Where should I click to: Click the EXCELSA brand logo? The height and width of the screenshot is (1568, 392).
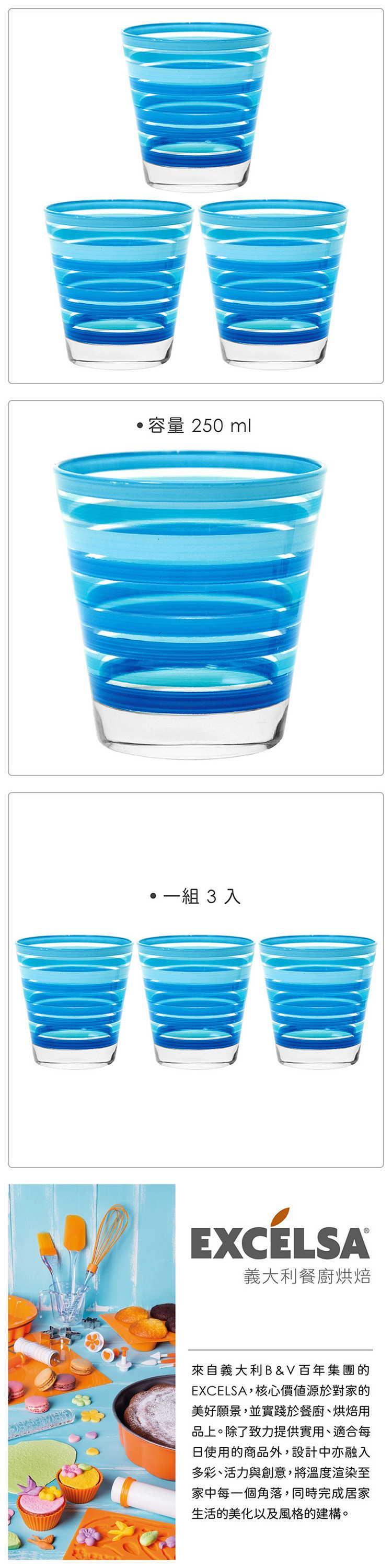coord(280,1235)
